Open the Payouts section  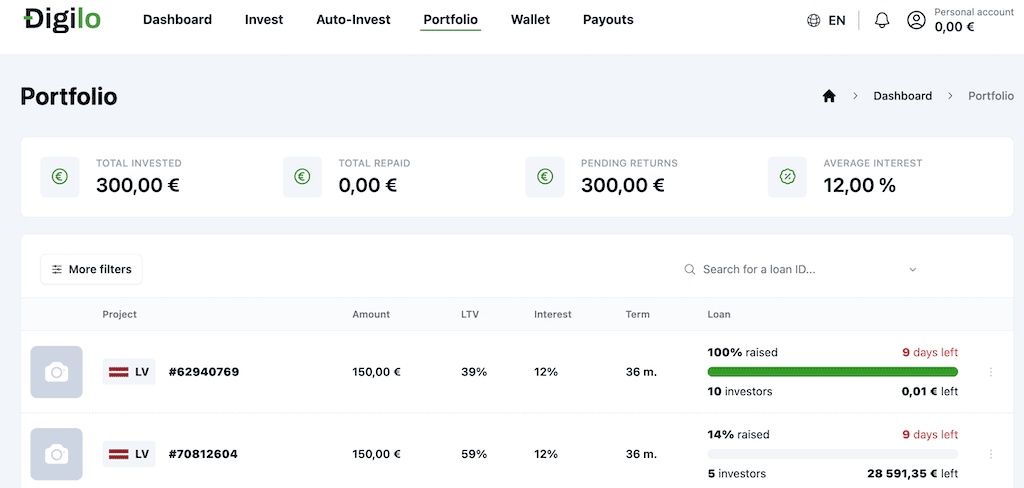click(x=608, y=20)
